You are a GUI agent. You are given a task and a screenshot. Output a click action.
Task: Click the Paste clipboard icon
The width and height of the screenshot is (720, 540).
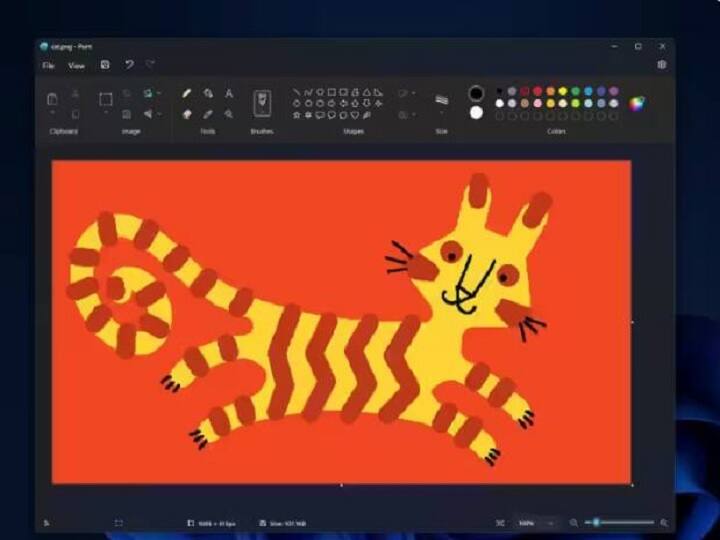coord(52,99)
